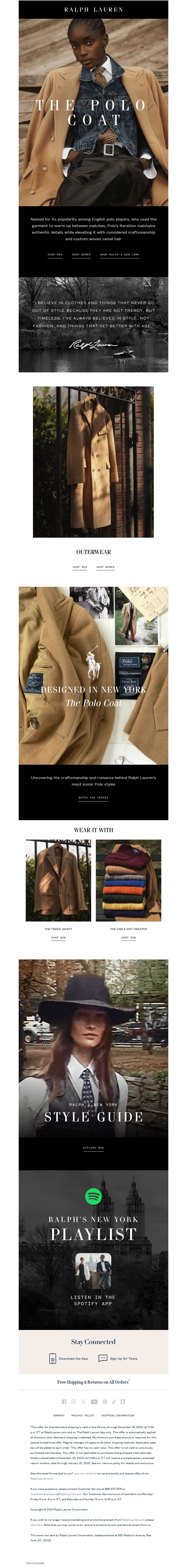
Task: Click the Ralph Lauren logo at top
Action: point(93,10)
